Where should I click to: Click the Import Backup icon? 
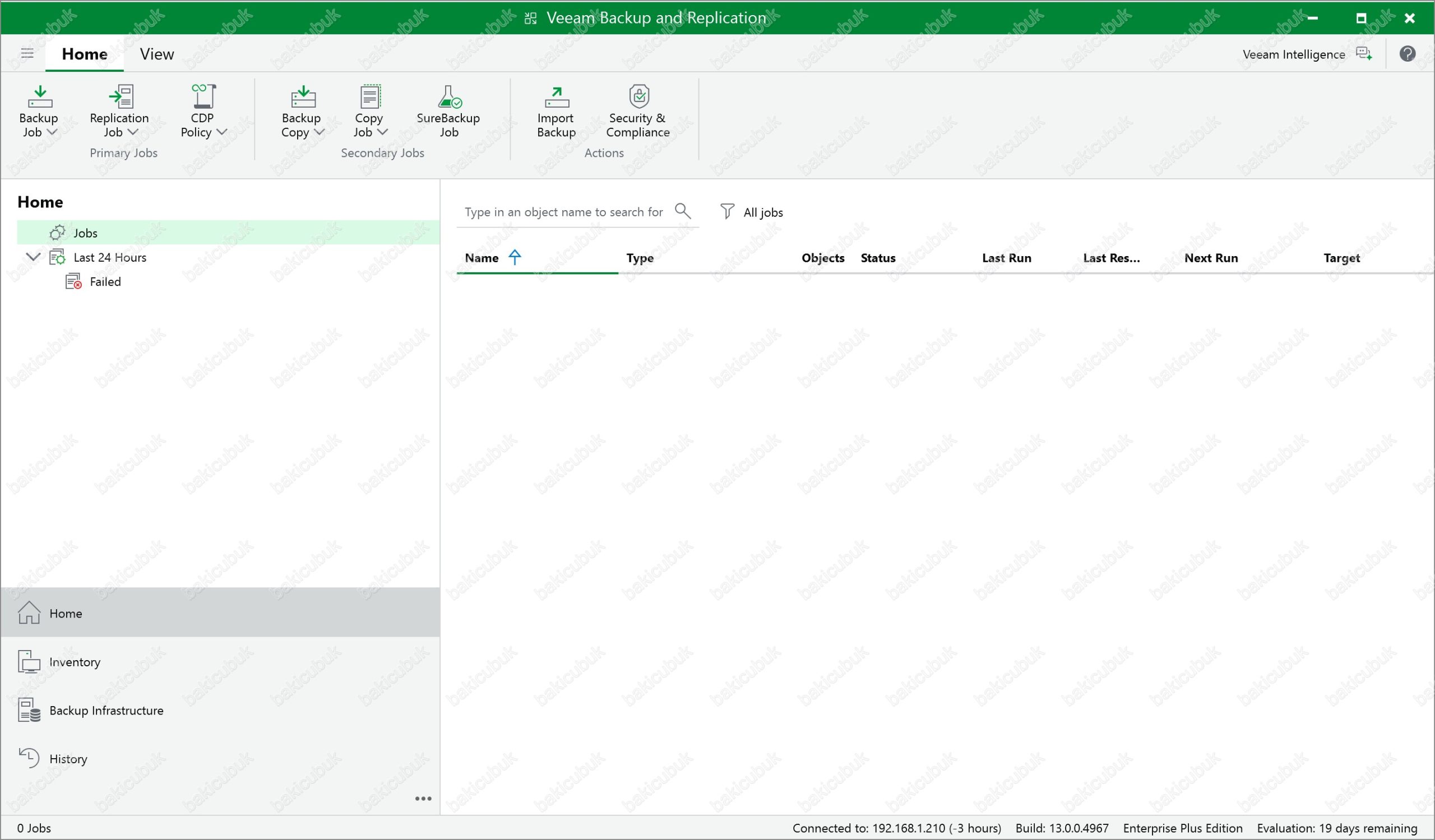click(557, 98)
